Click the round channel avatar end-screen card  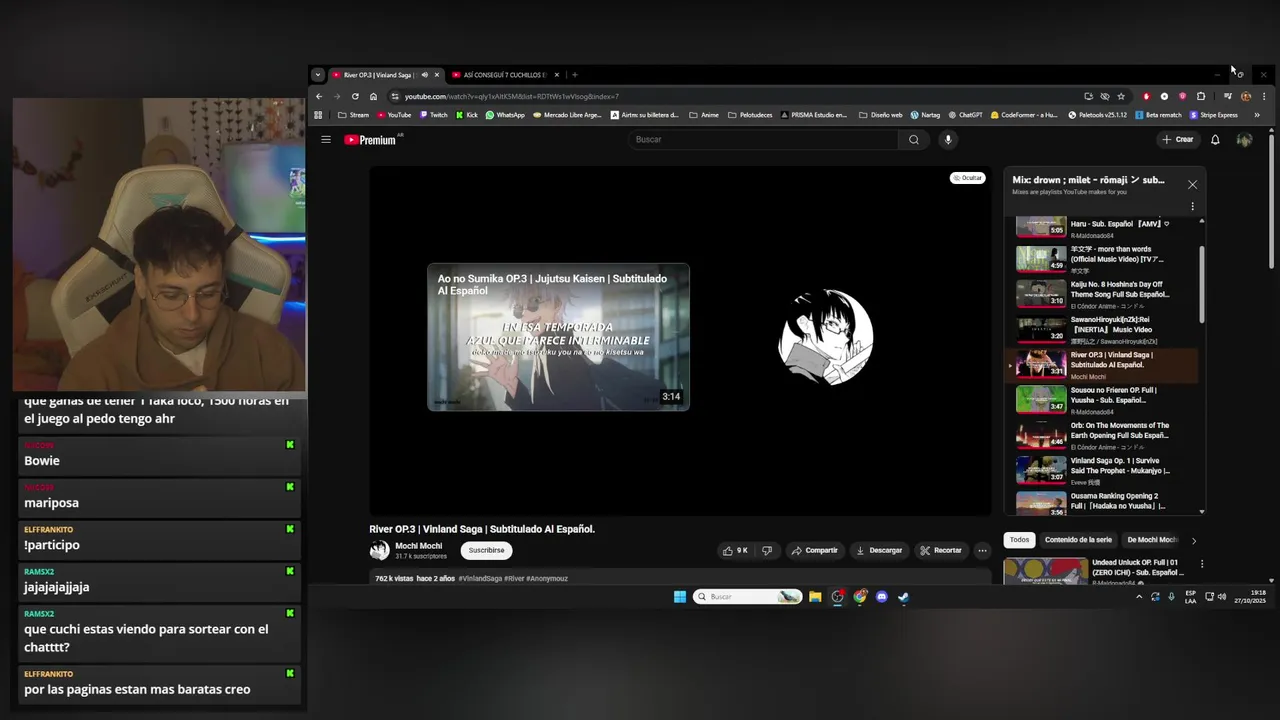click(x=826, y=337)
